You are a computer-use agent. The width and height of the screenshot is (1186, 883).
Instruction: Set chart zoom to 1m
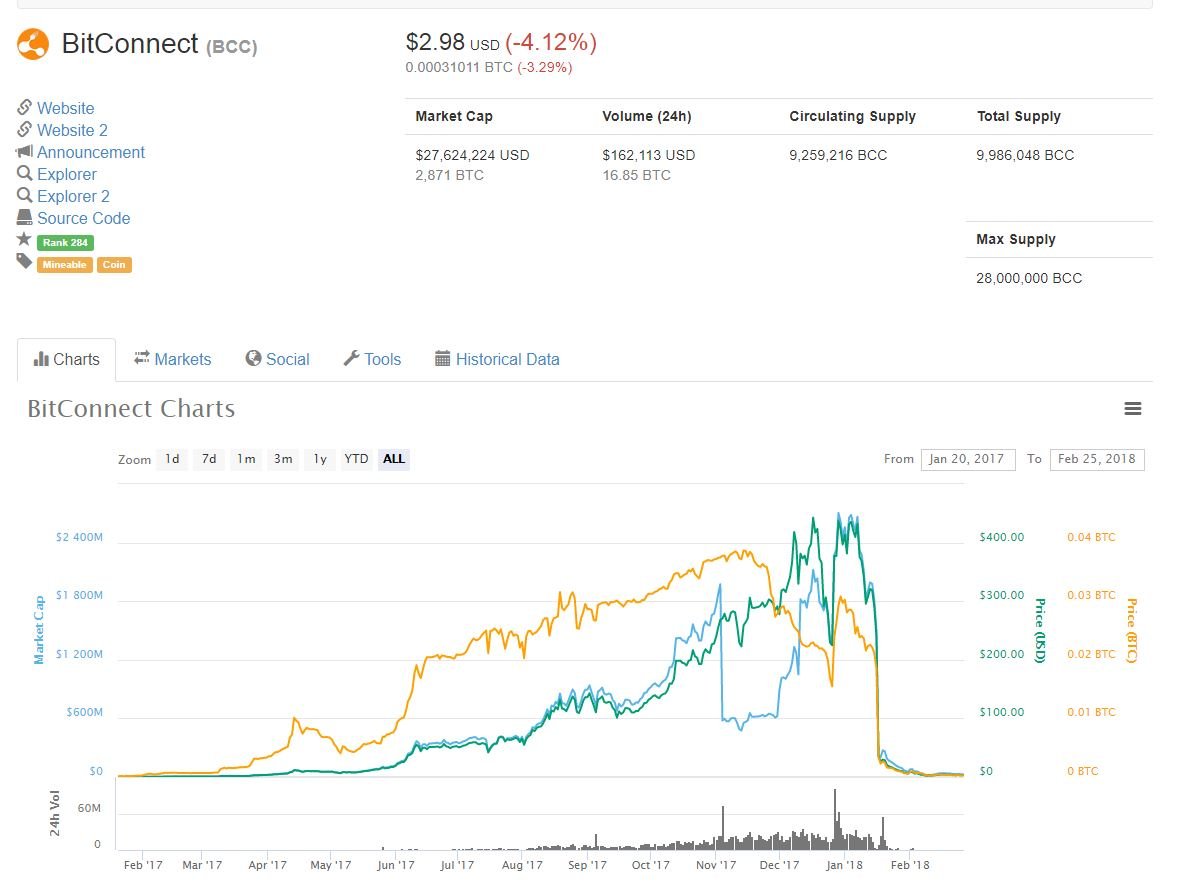pos(246,459)
